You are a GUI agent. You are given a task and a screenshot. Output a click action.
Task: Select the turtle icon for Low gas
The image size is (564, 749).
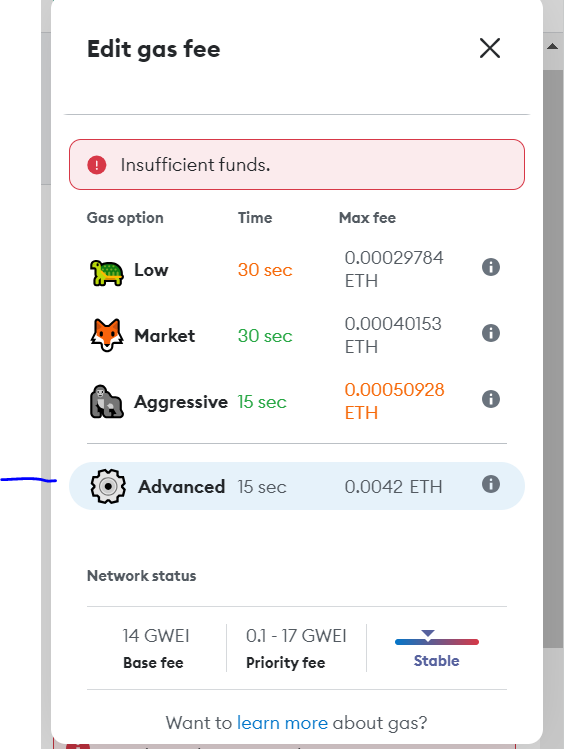pos(106,272)
